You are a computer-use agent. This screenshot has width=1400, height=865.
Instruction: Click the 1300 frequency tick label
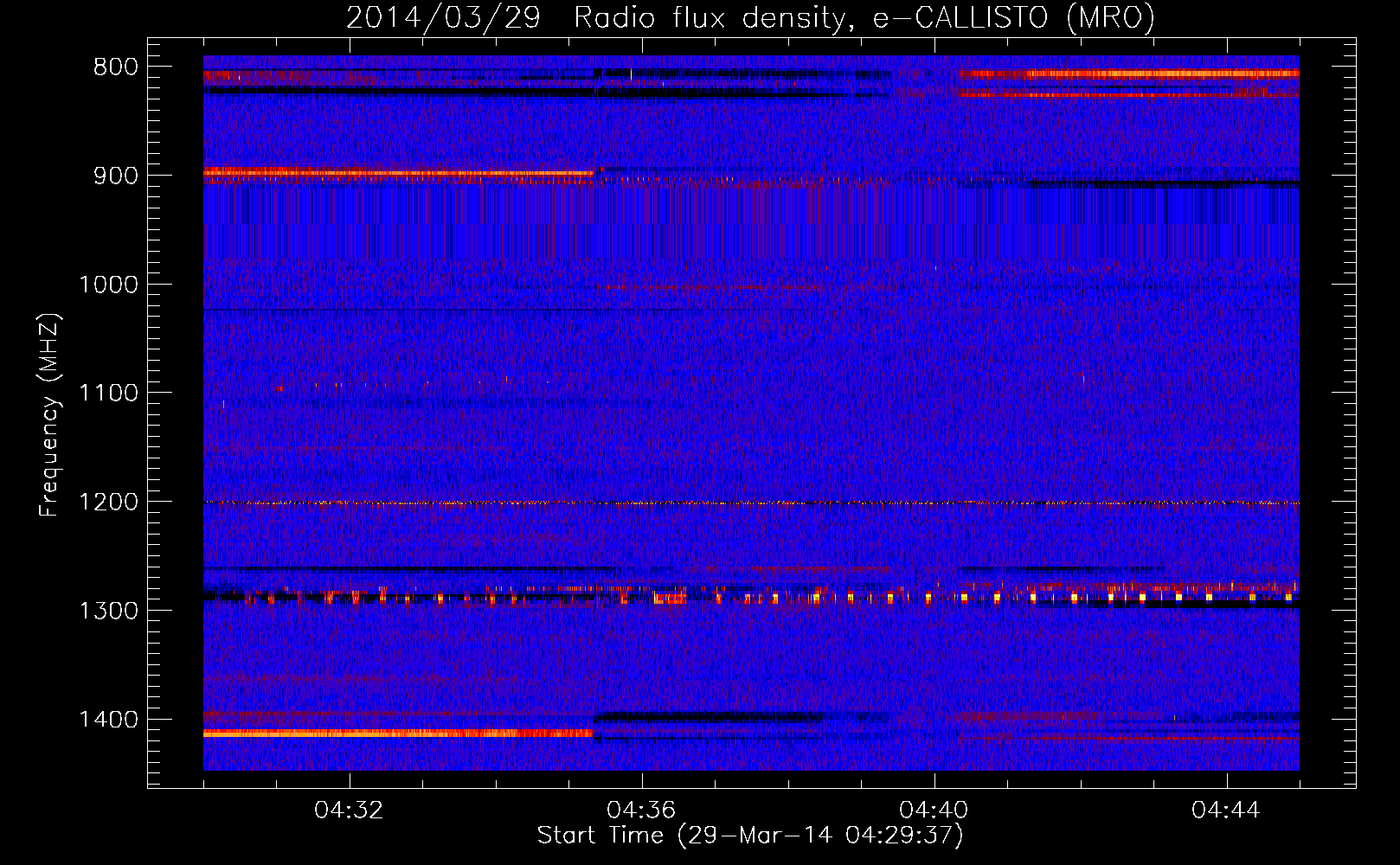point(108,611)
